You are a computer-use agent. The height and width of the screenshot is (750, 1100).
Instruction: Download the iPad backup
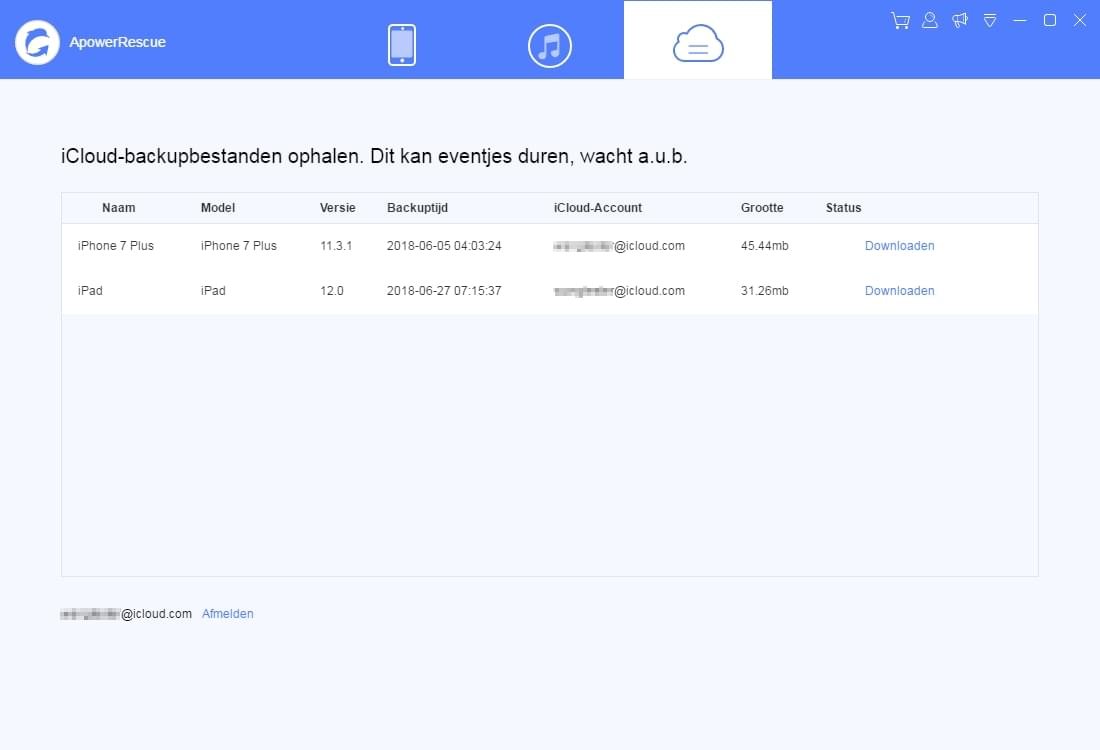899,290
